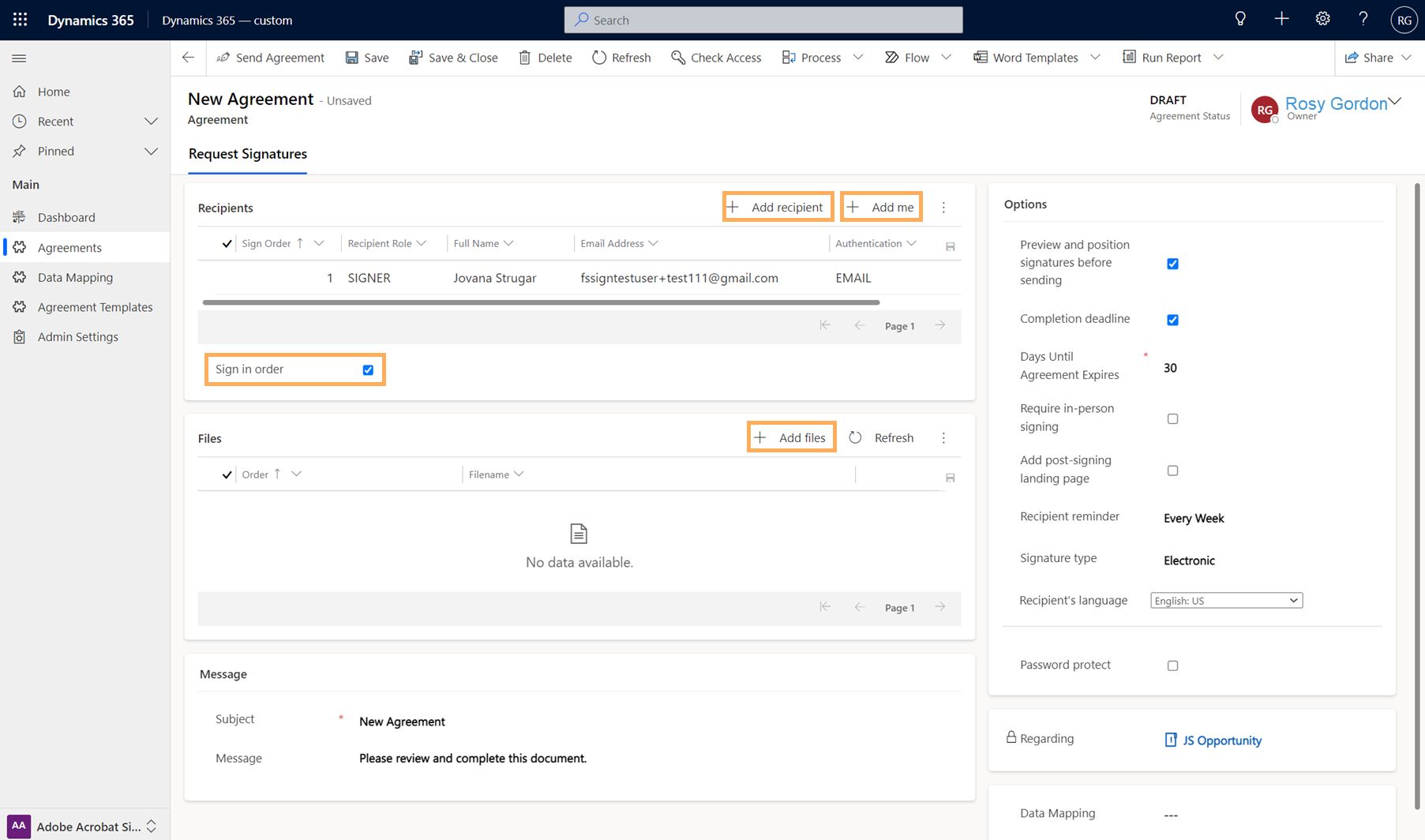Click the Refresh command in the top bar
The height and width of the screenshot is (840, 1425).
pyautogui.click(x=621, y=58)
